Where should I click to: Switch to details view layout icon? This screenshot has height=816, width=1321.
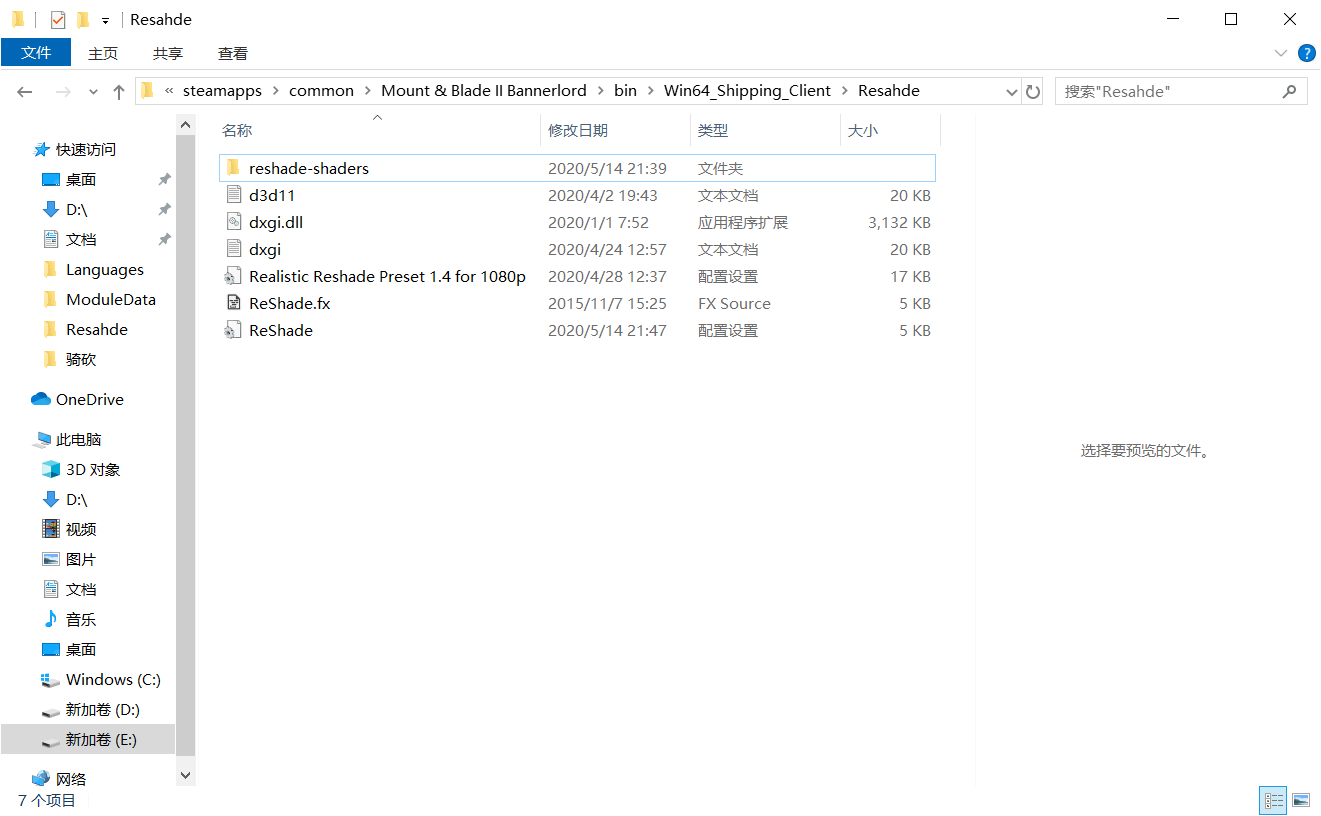[x=1274, y=800]
